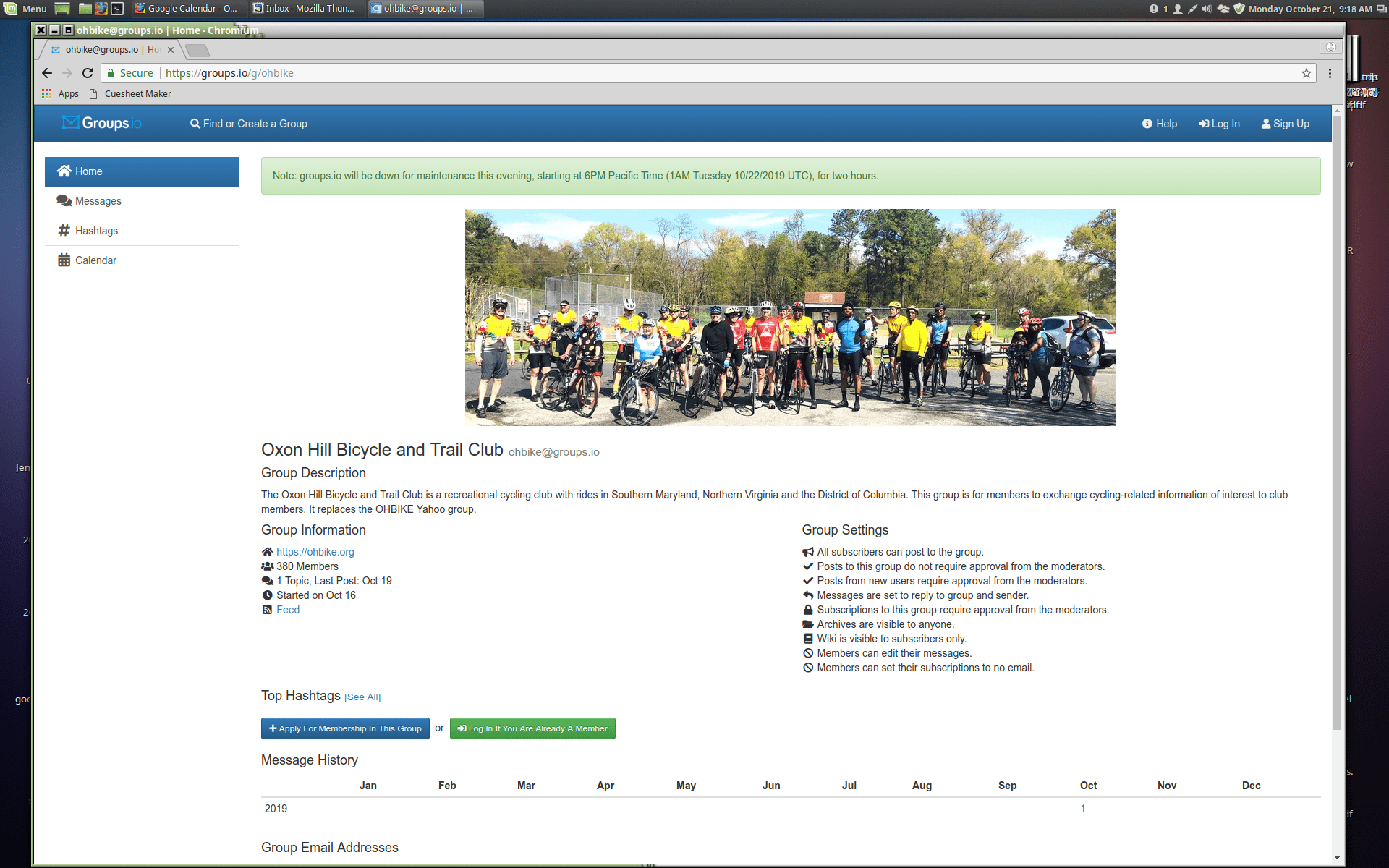Open the group's RSS Feed
The width and height of the screenshot is (1389, 868).
[287, 609]
